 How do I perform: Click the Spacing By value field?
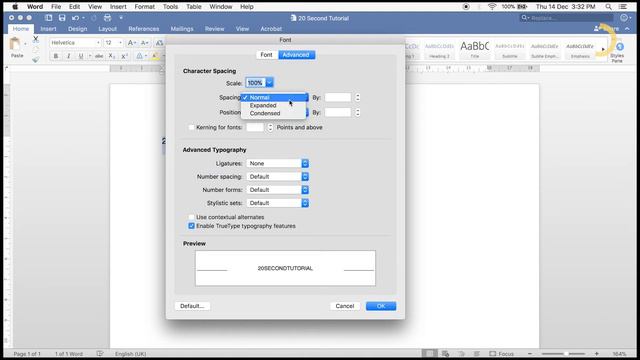(x=338, y=98)
